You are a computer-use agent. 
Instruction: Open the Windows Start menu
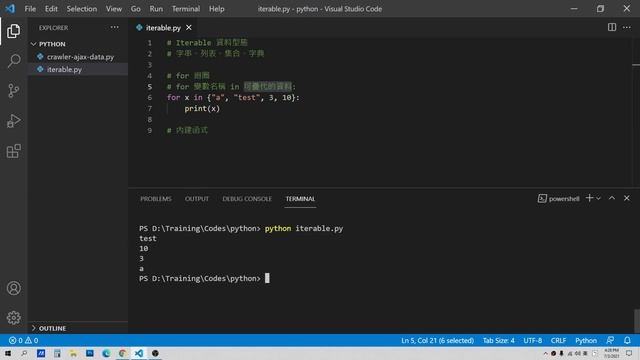click(8, 353)
